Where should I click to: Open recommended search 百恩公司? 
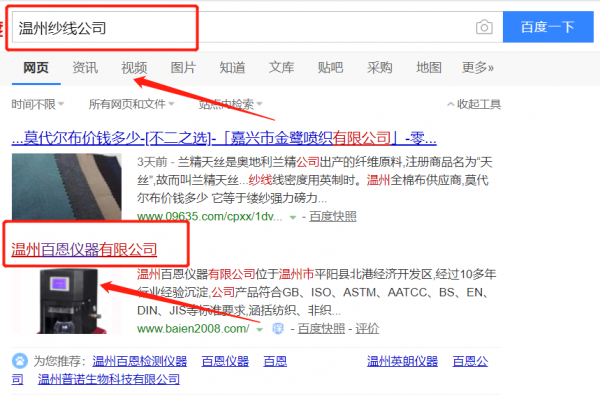coord(470,361)
